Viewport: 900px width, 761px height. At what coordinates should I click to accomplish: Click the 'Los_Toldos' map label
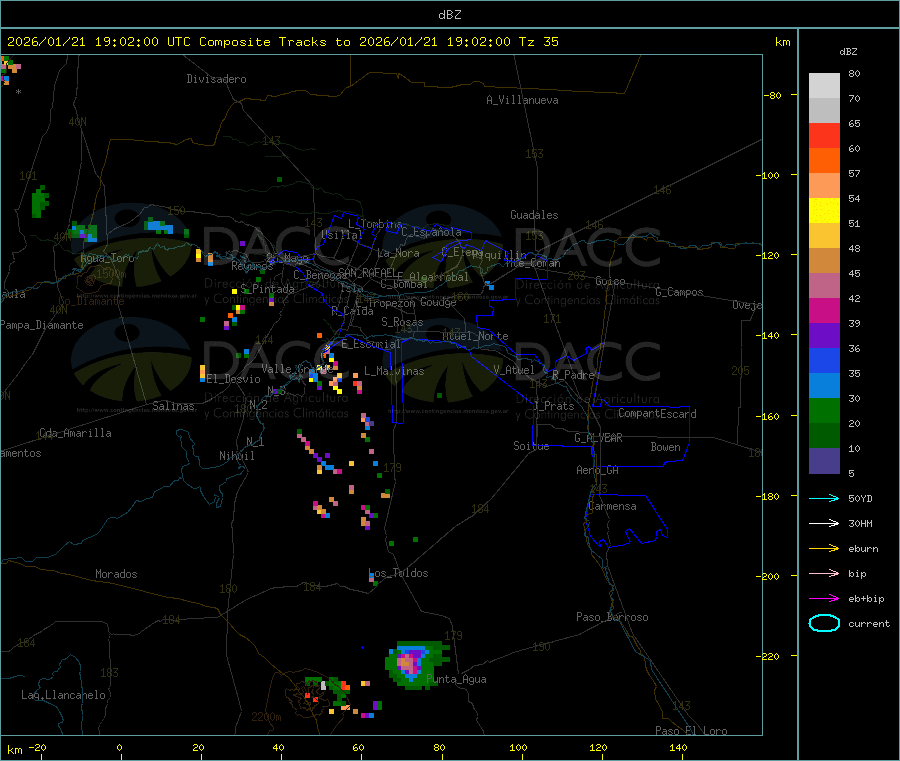[398, 573]
